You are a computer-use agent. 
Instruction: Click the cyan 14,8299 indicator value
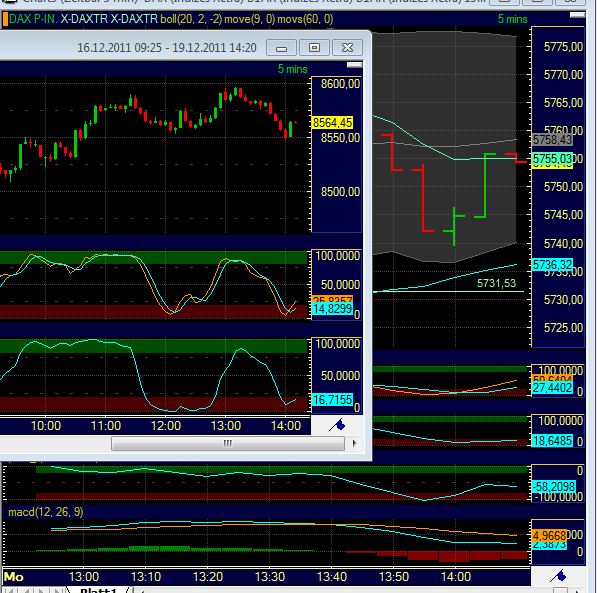pyautogui.click(x=332, y=309)
